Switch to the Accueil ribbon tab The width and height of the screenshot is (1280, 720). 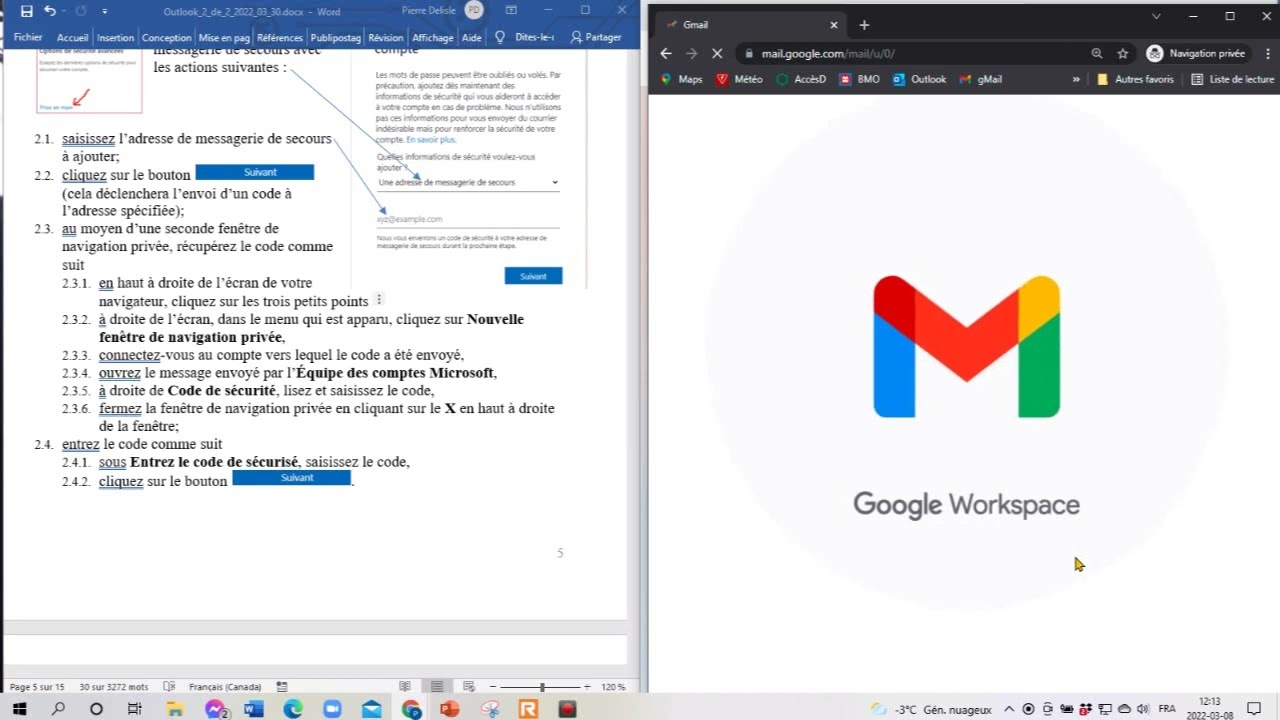click(x=73, y=37)
